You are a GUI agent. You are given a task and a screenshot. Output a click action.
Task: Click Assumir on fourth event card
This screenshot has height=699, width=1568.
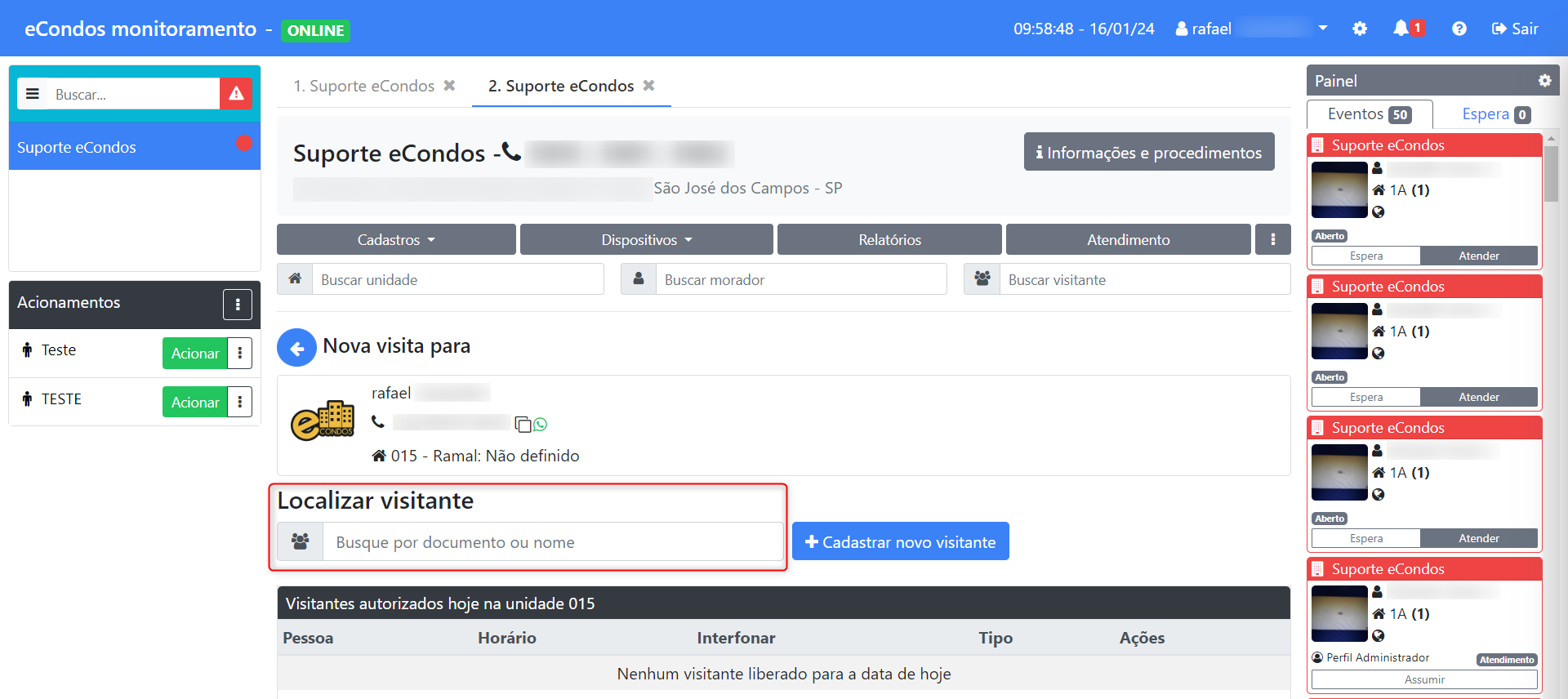click(x=1424, y=679)
